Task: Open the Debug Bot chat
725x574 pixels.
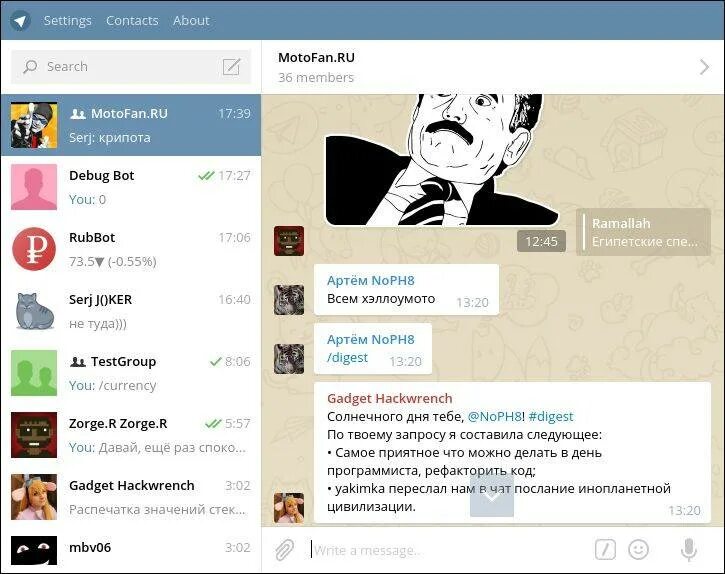Action: point(131,187)
